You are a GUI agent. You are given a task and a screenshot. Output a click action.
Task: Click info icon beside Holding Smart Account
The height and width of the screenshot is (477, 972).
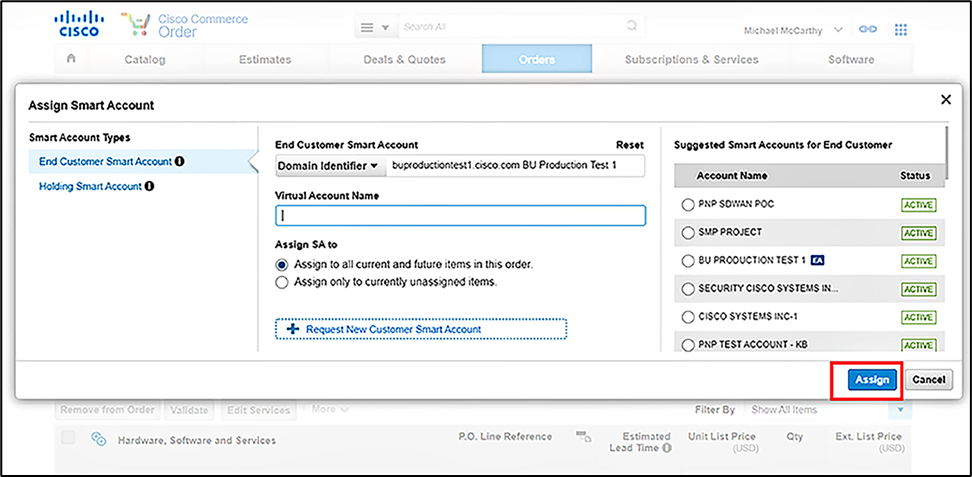(x=149, y=186)
